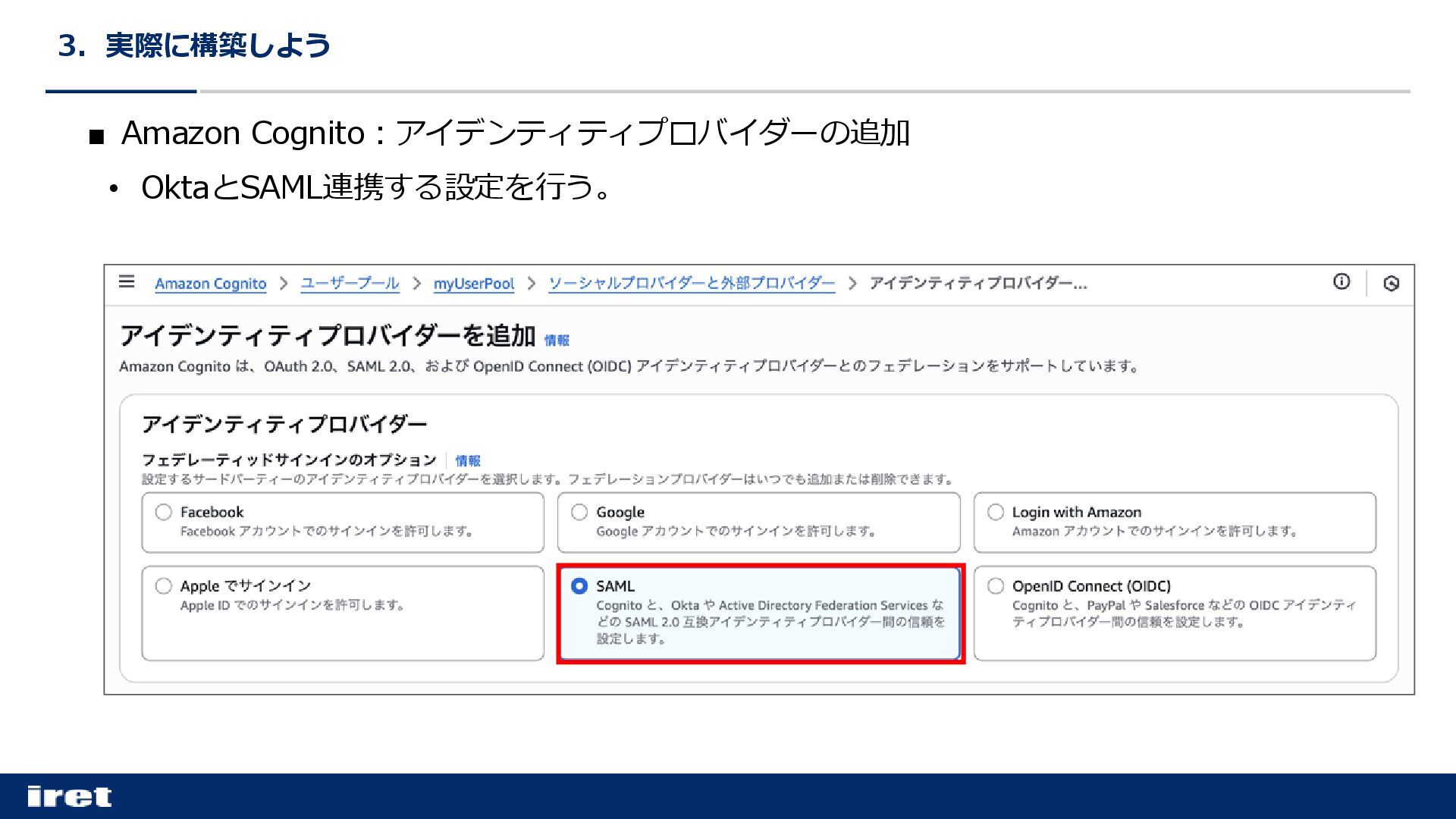Click the chevron after myUserPool breadcrumb
Viewport: 1456px width, 819px height.
532,284
